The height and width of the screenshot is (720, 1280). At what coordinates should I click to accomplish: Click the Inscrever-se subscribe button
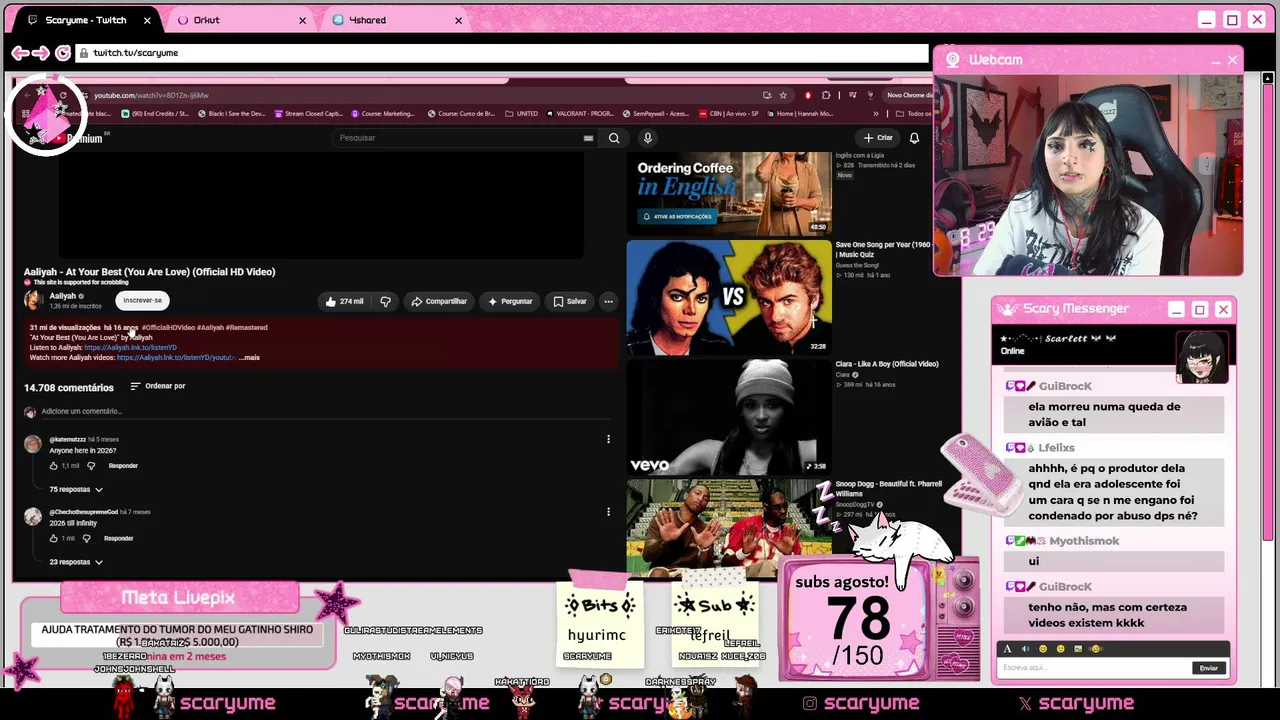coord(142,300)
